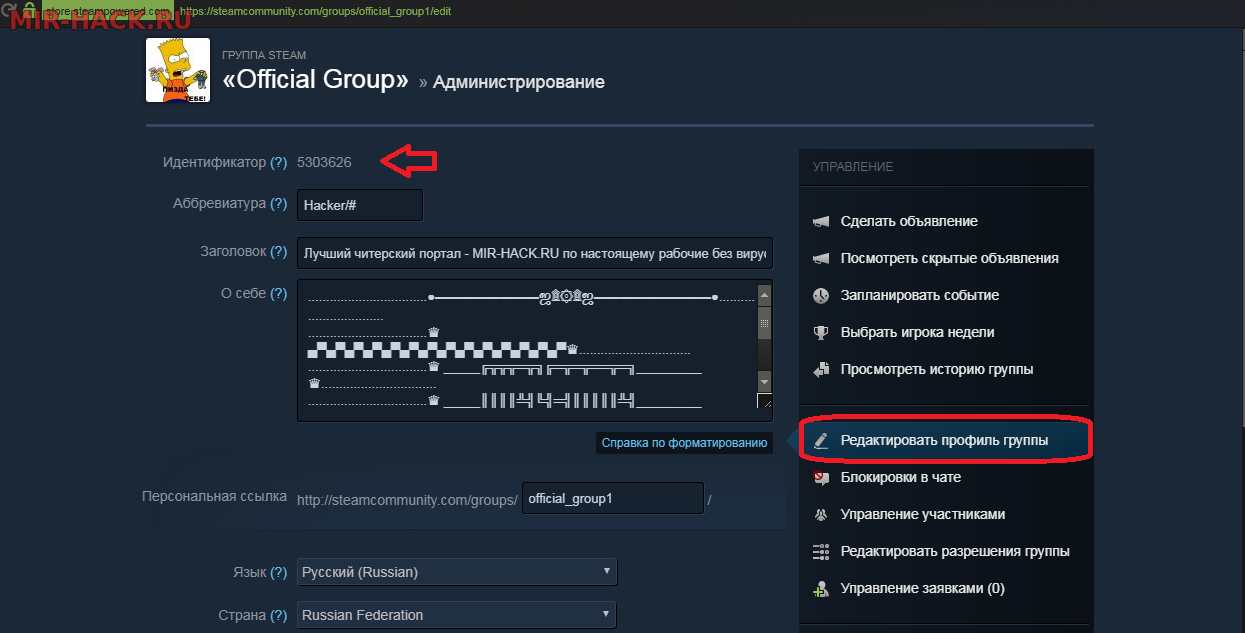
Task: Click the Аббревиатура field containing Hacker/#
Action: (360, 205)
